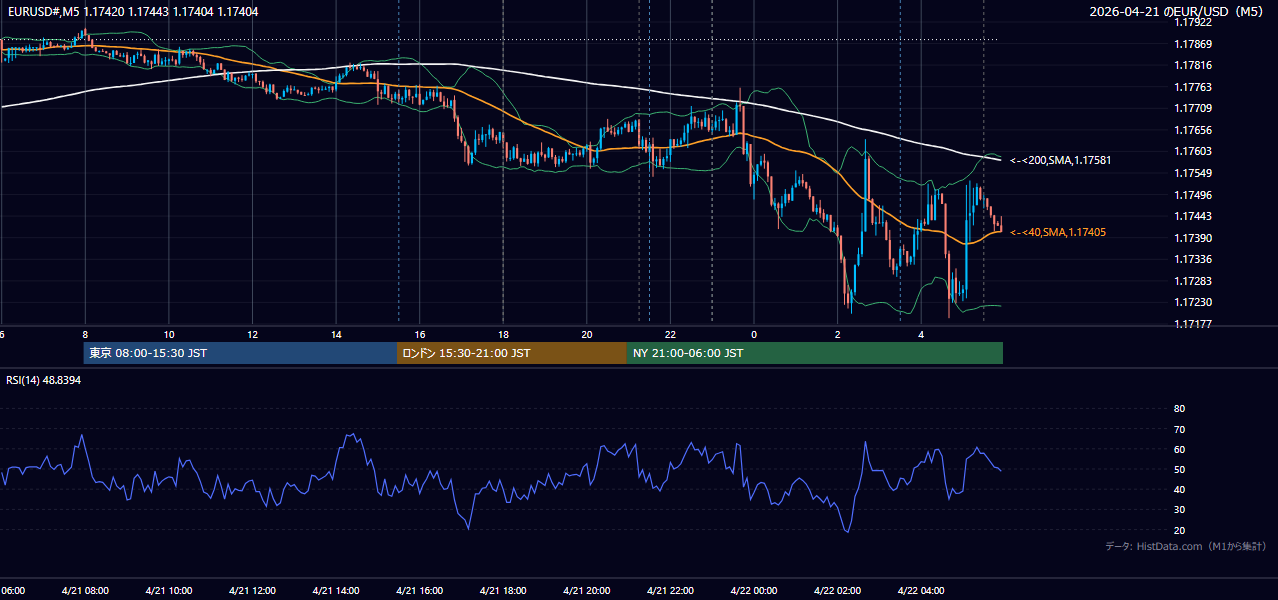Screen dimensions: 1278x600
Task: Click price axis value 1.17869
Action: pos(1192,44)
